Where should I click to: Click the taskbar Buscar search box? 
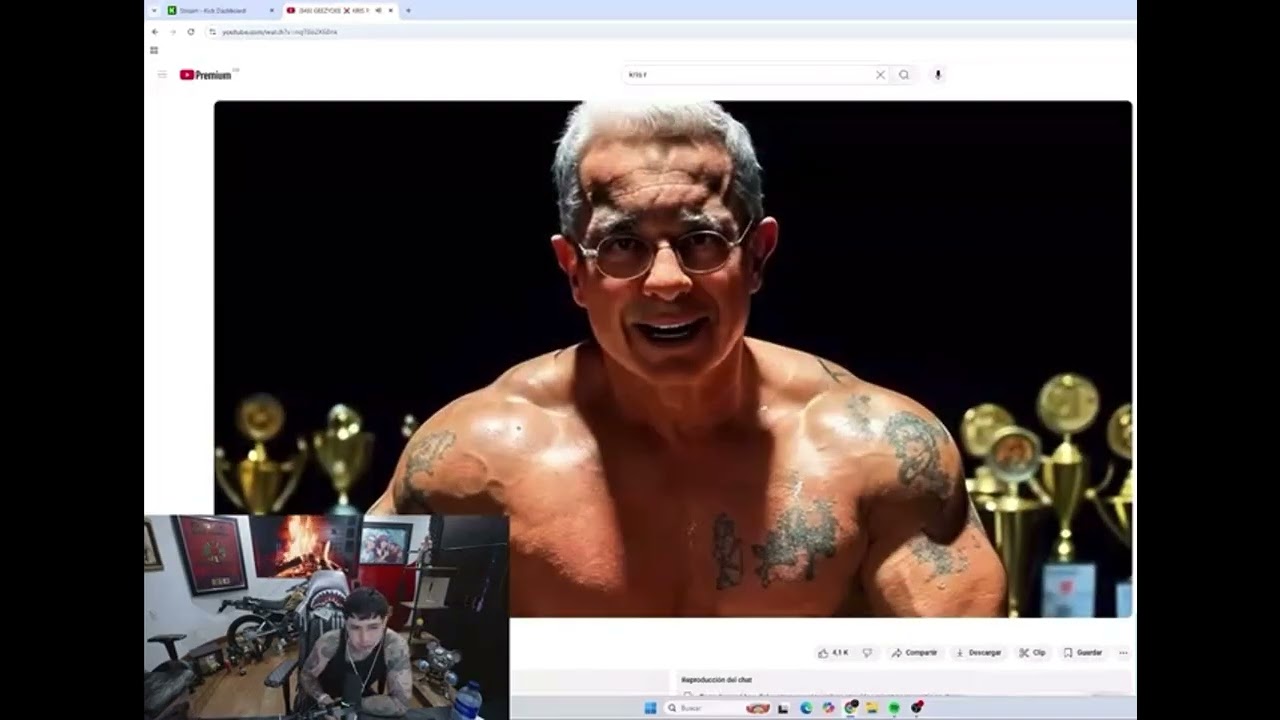pos(717,708)
